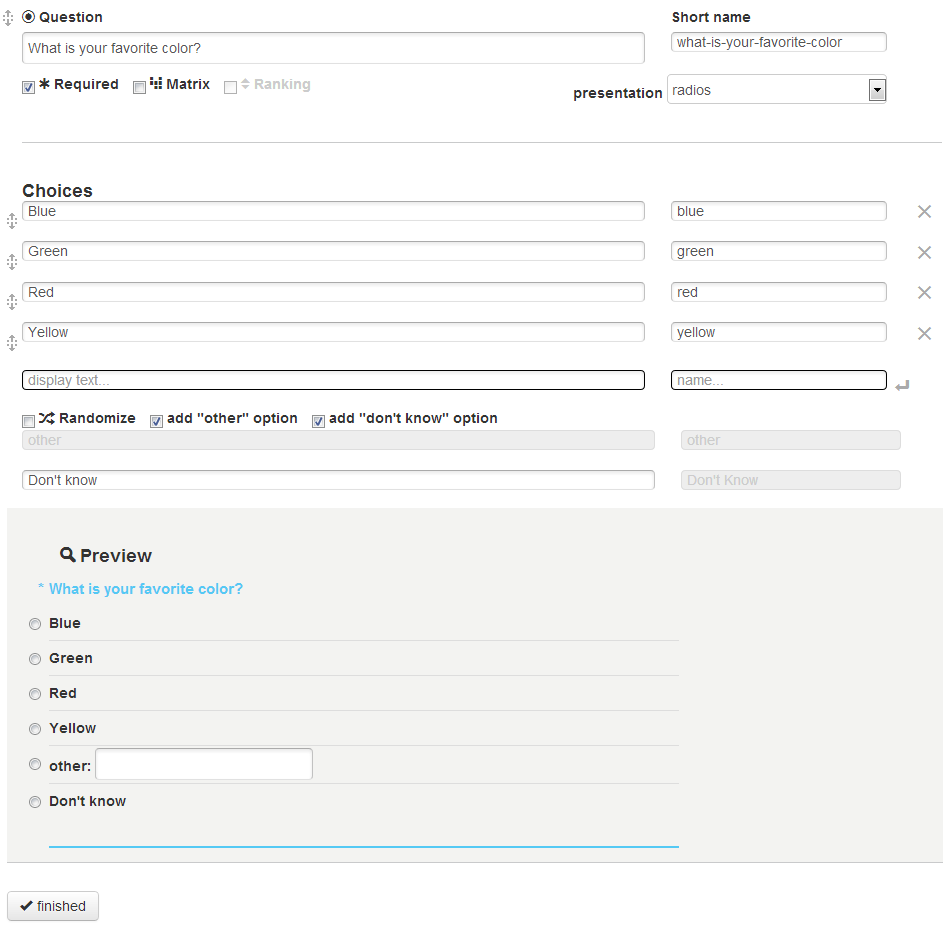Click the Randomize shuffle icon

(46, 418)
